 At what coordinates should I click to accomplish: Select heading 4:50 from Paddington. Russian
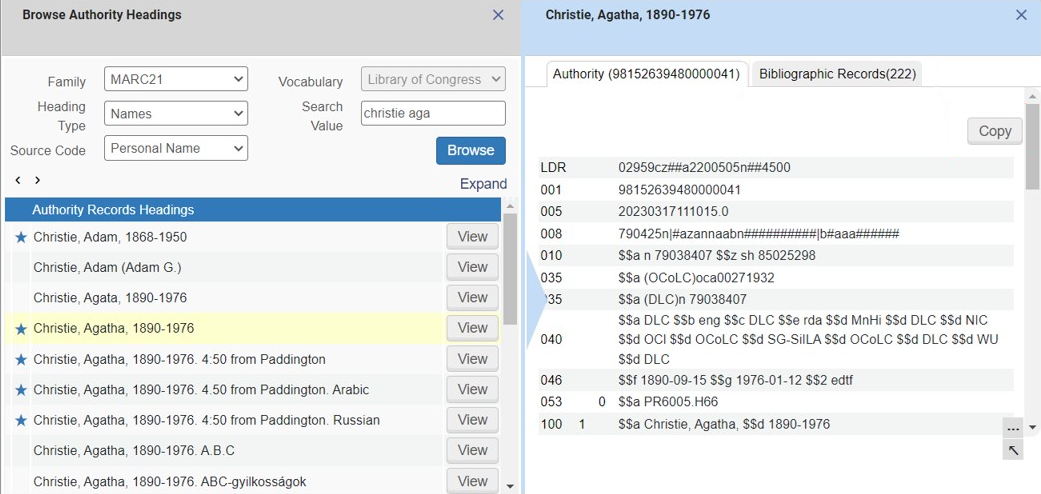tap(206, 420)
